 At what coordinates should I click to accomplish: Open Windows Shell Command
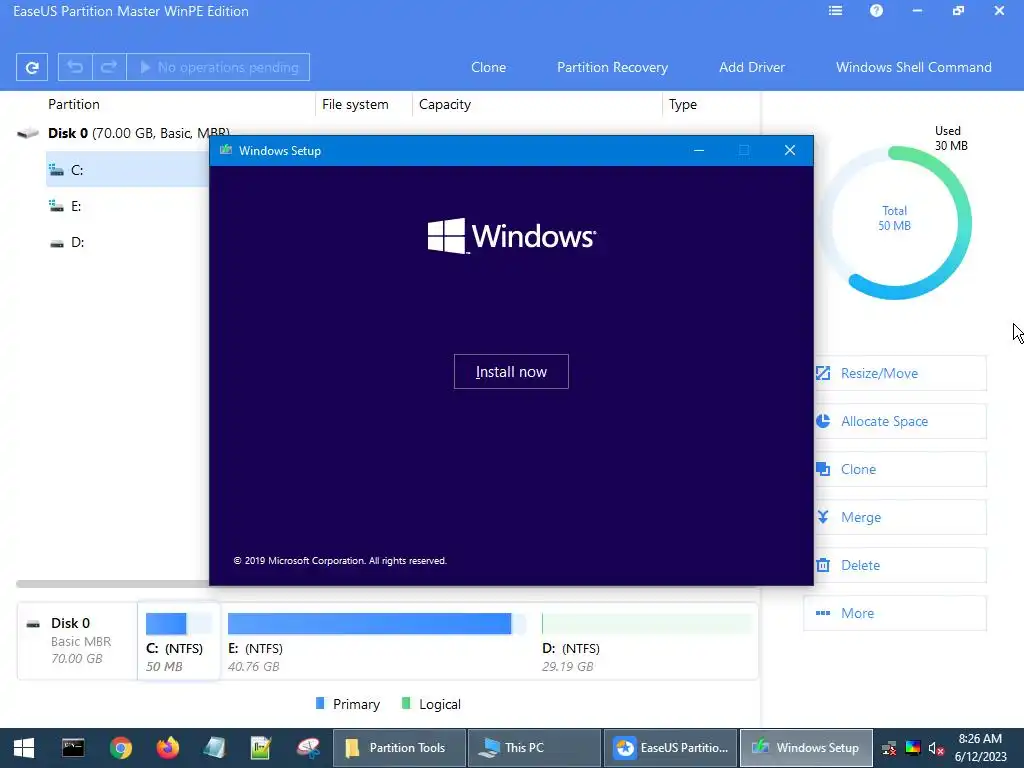pos(914,67)
